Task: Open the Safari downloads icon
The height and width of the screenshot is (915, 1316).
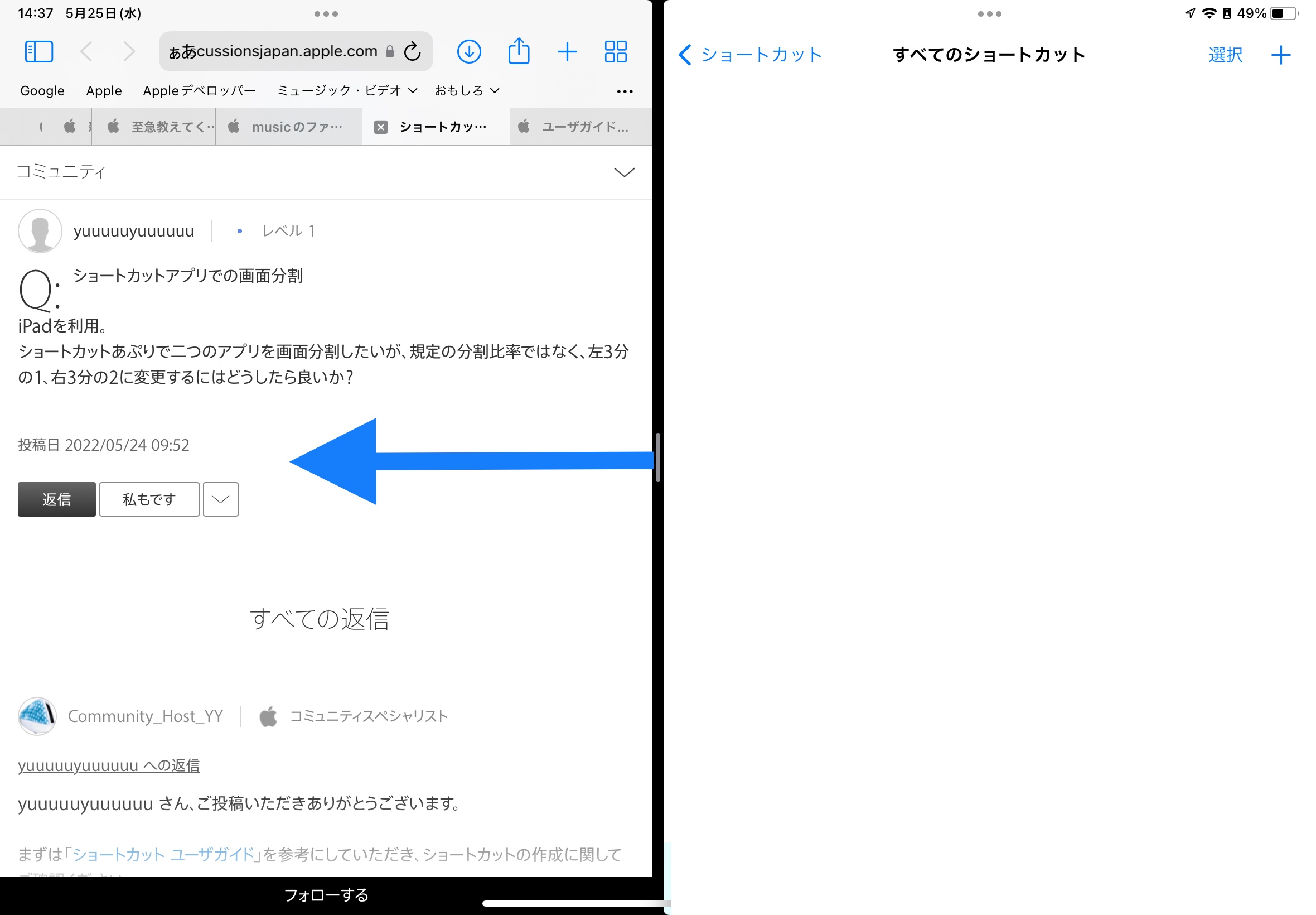Action: click(x=468, y=51)
